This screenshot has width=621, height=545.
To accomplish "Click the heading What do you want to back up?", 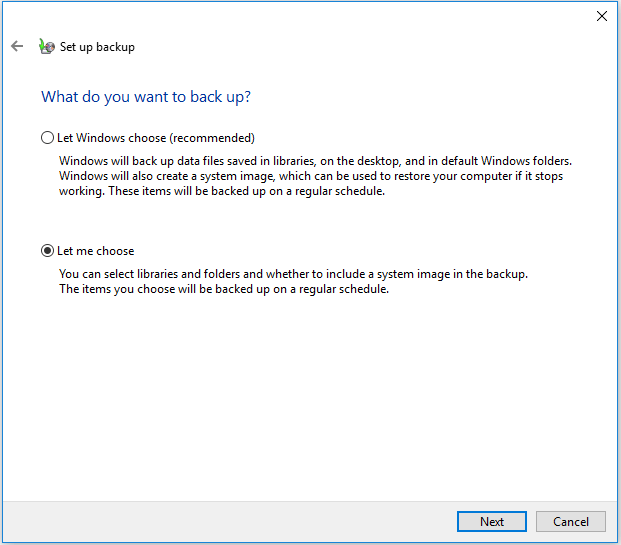I will click(x=146, y=97).
